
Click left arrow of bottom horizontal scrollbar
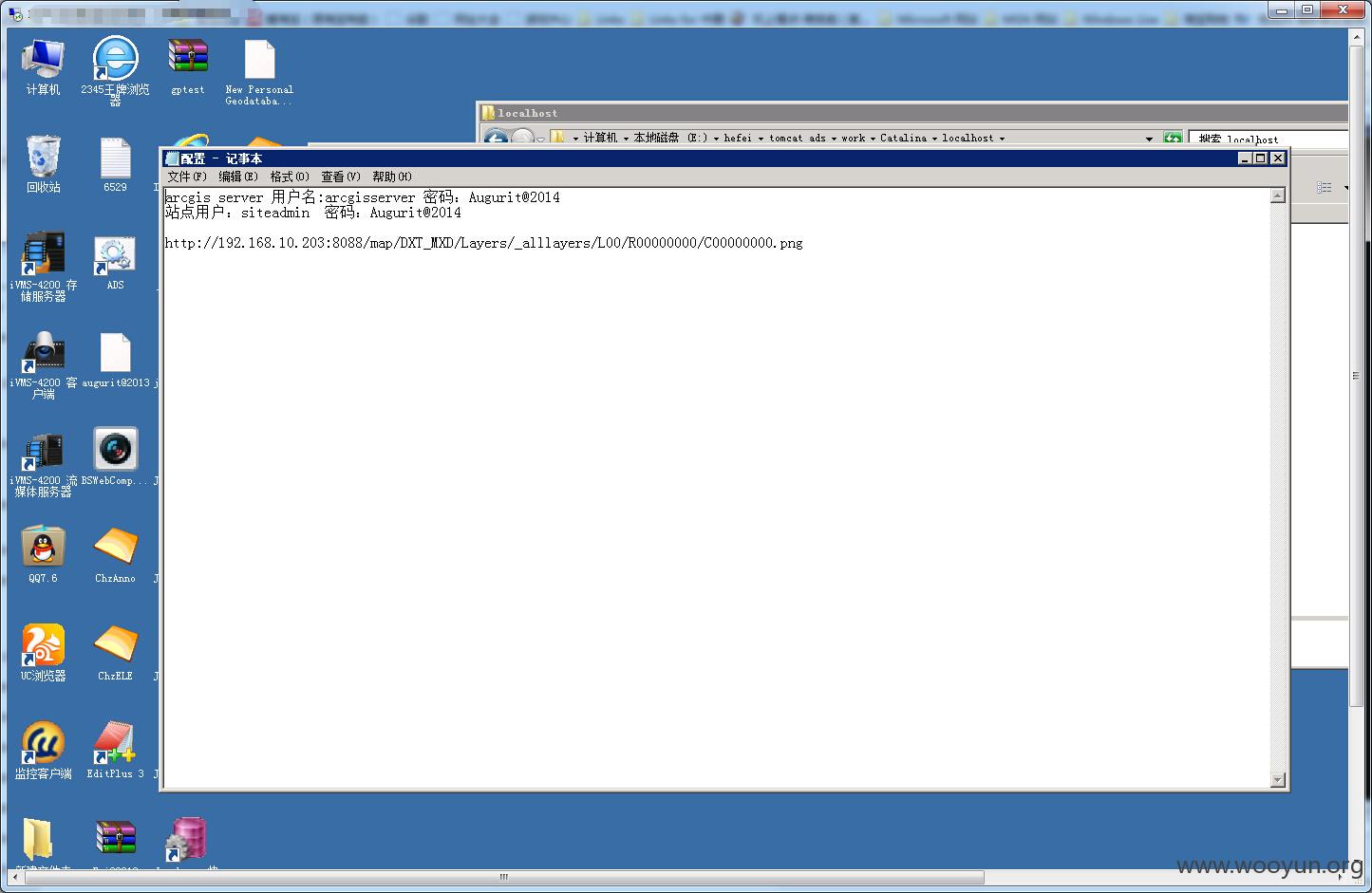point(14,877)
